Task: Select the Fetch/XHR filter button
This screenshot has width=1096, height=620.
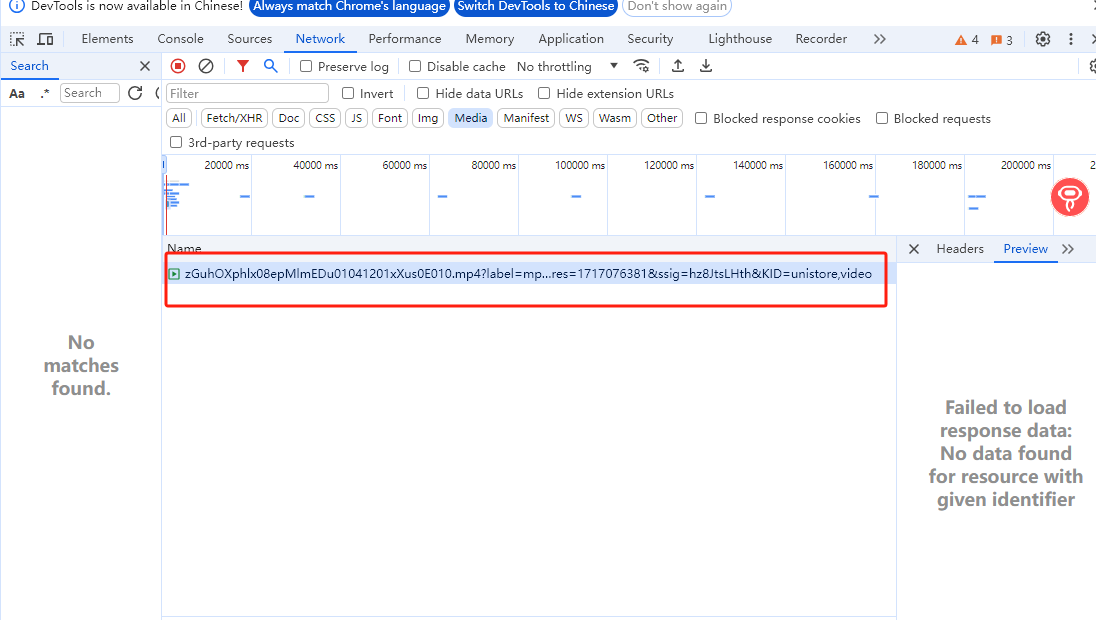Action: pyautogui.click(x=234, y=118)
